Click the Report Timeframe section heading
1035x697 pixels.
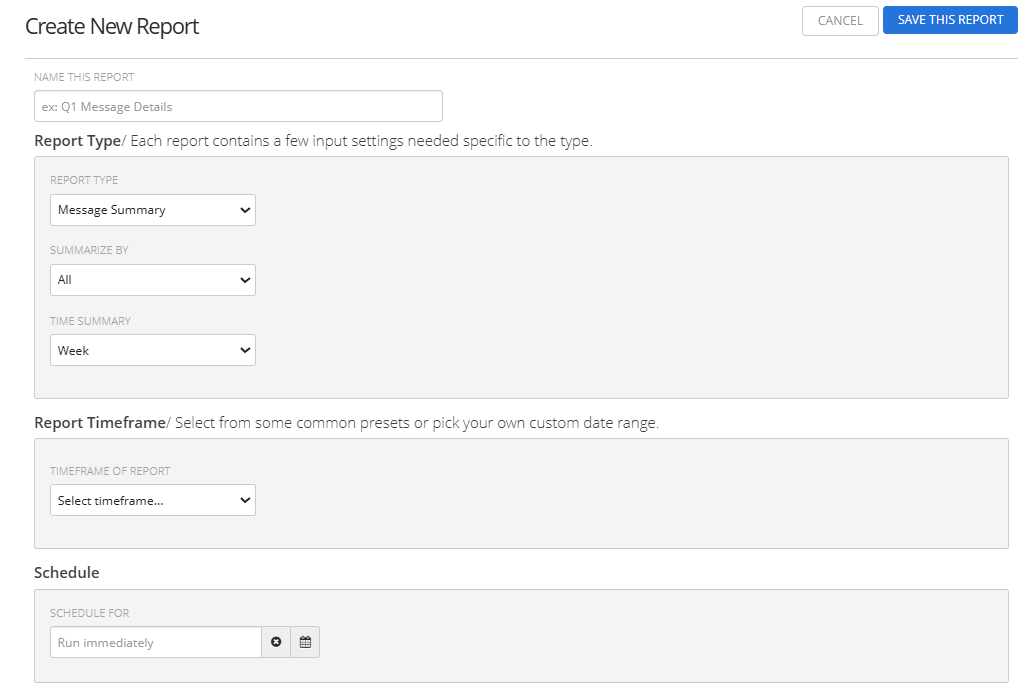pos(99,423)
